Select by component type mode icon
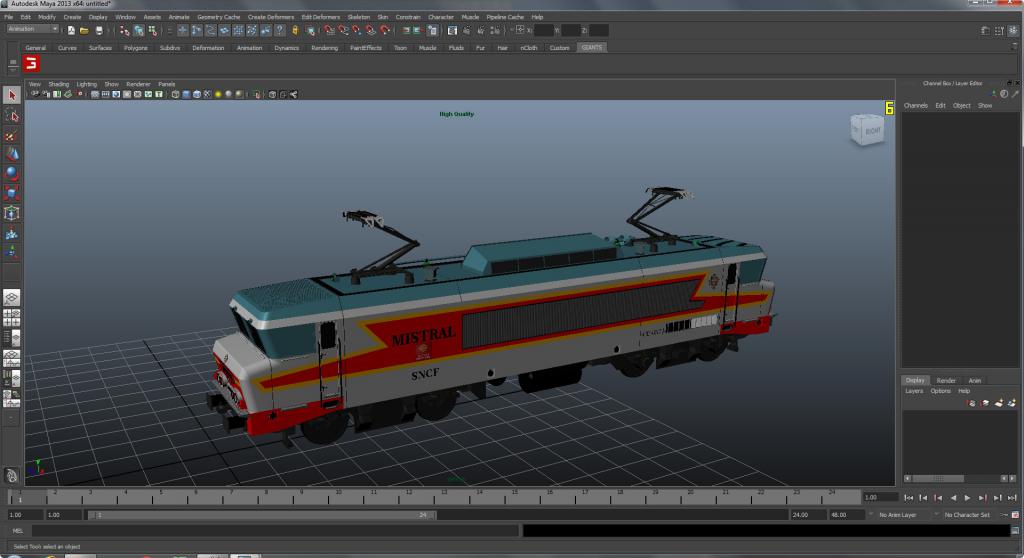Viewport: 1024px width, 558px height. [153, 30]
